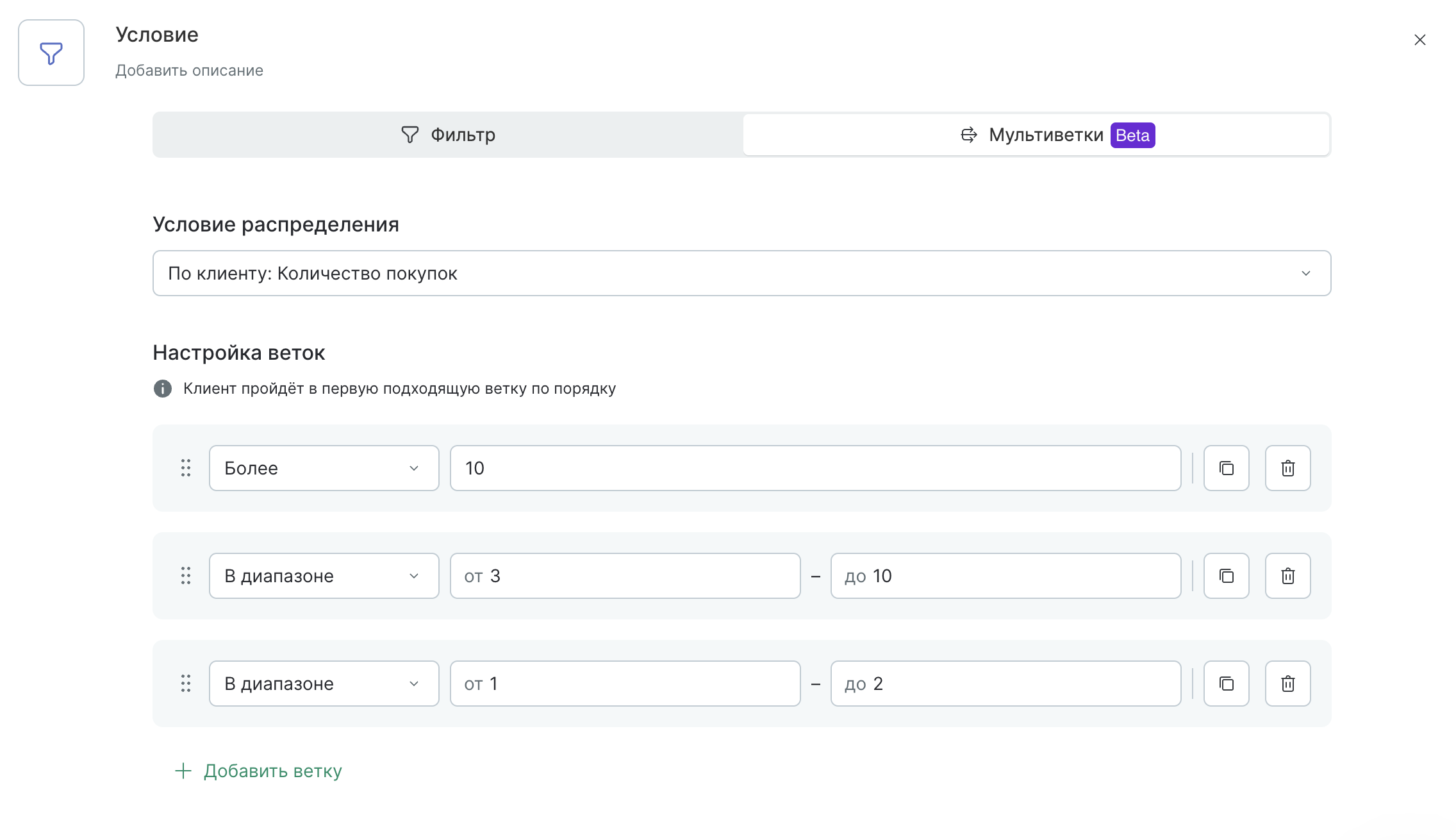Click the funnel condition icon box
The height and width of the screenshot is (840, 1456).
click(x=51, y=53)
